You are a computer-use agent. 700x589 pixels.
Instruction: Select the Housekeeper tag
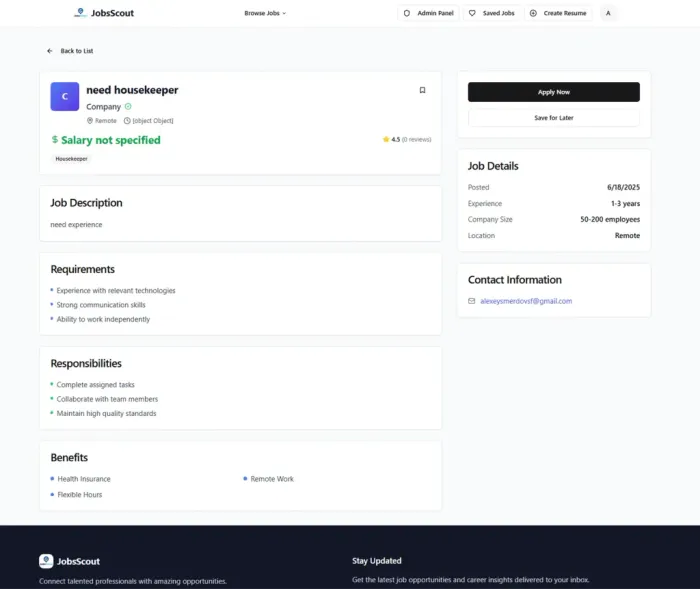coord(71,159)
